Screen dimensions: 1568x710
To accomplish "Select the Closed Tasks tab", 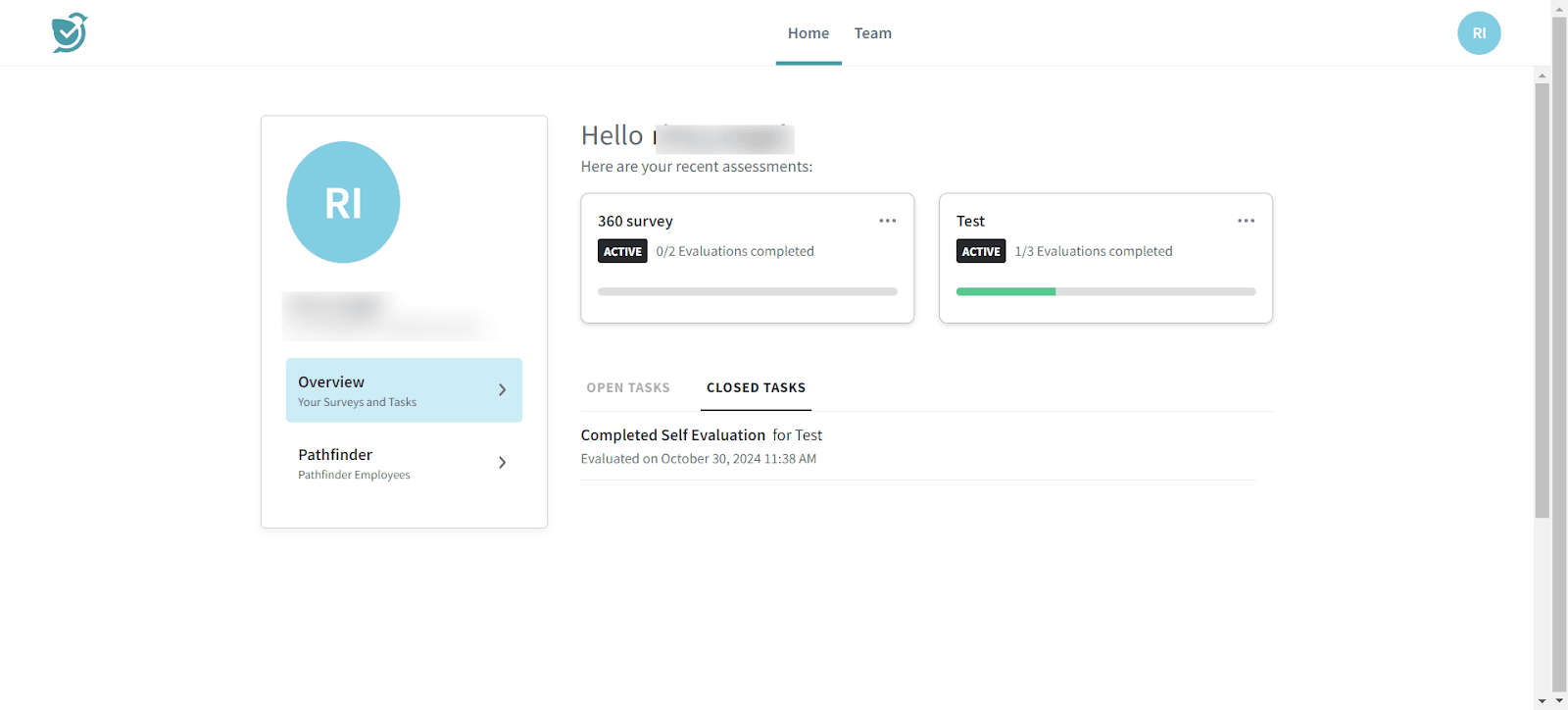I will click(756, 388).
